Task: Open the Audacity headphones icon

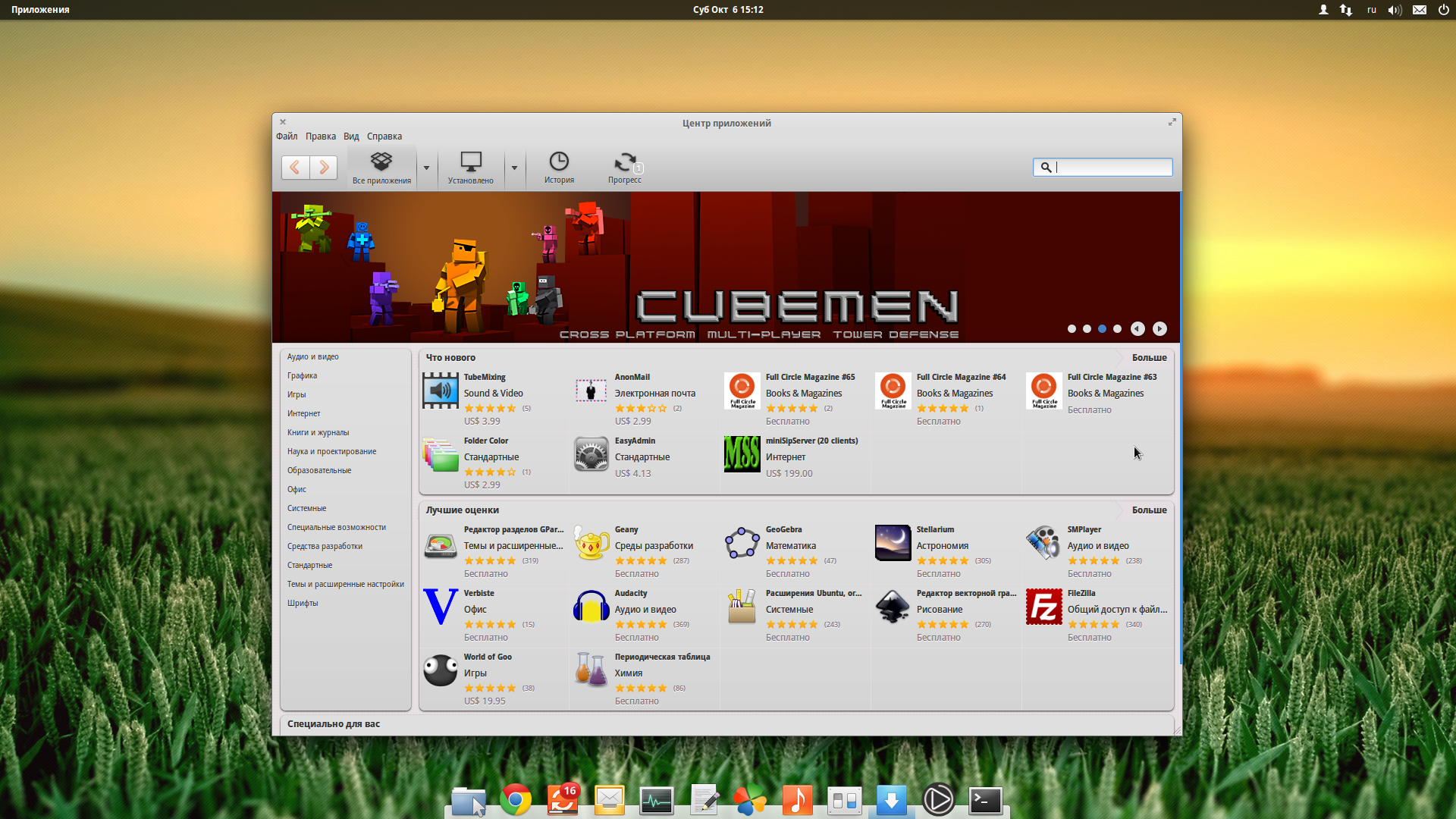Action: [x=591, y=607]
